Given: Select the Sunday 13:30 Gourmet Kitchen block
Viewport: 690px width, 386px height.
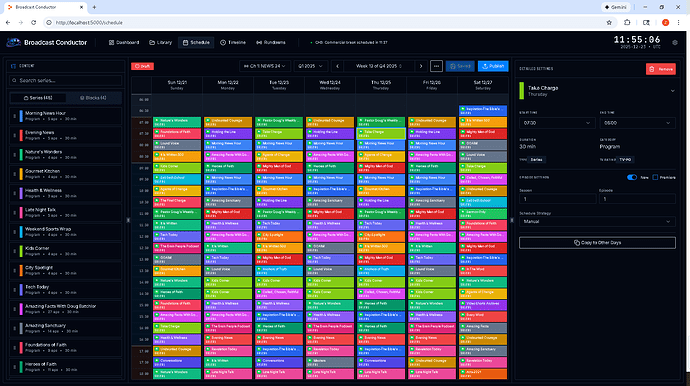Looking at the screenshot, I should (x=177, y=271).
